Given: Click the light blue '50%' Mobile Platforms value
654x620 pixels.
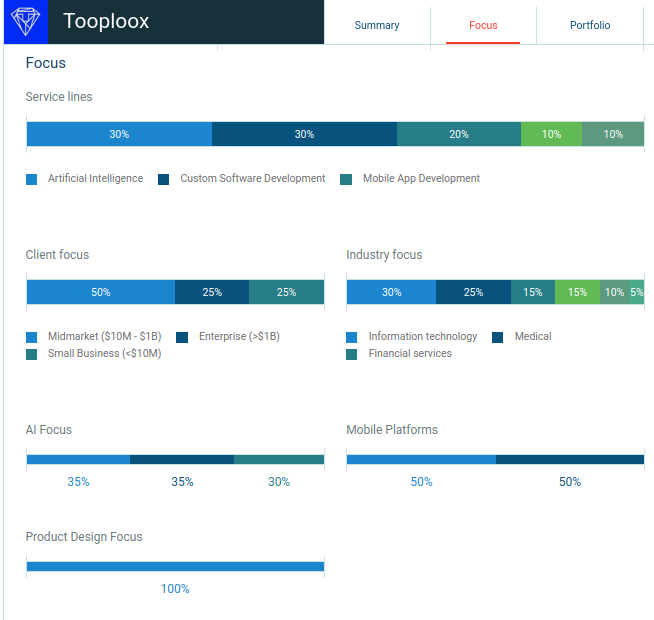Looking at the screenshot, I should click(x=421, y=482).
